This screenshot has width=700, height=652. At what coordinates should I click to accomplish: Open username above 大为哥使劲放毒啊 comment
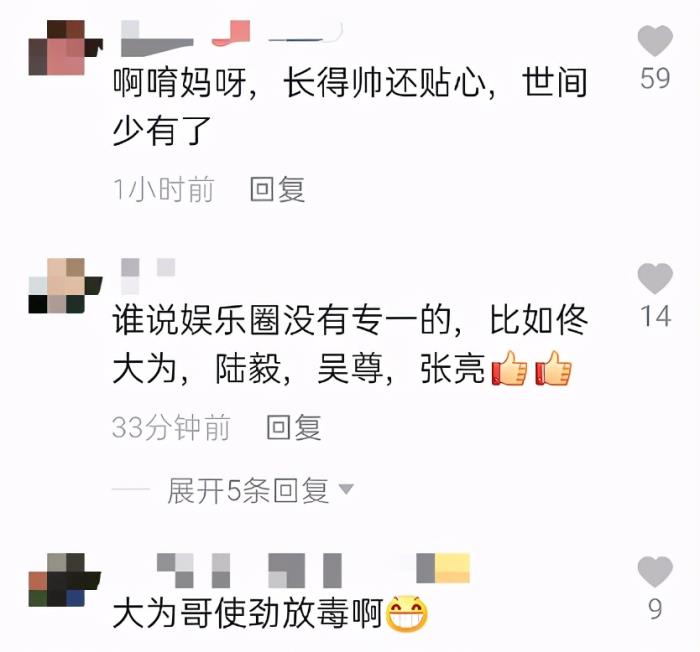[x=313, y=571]
